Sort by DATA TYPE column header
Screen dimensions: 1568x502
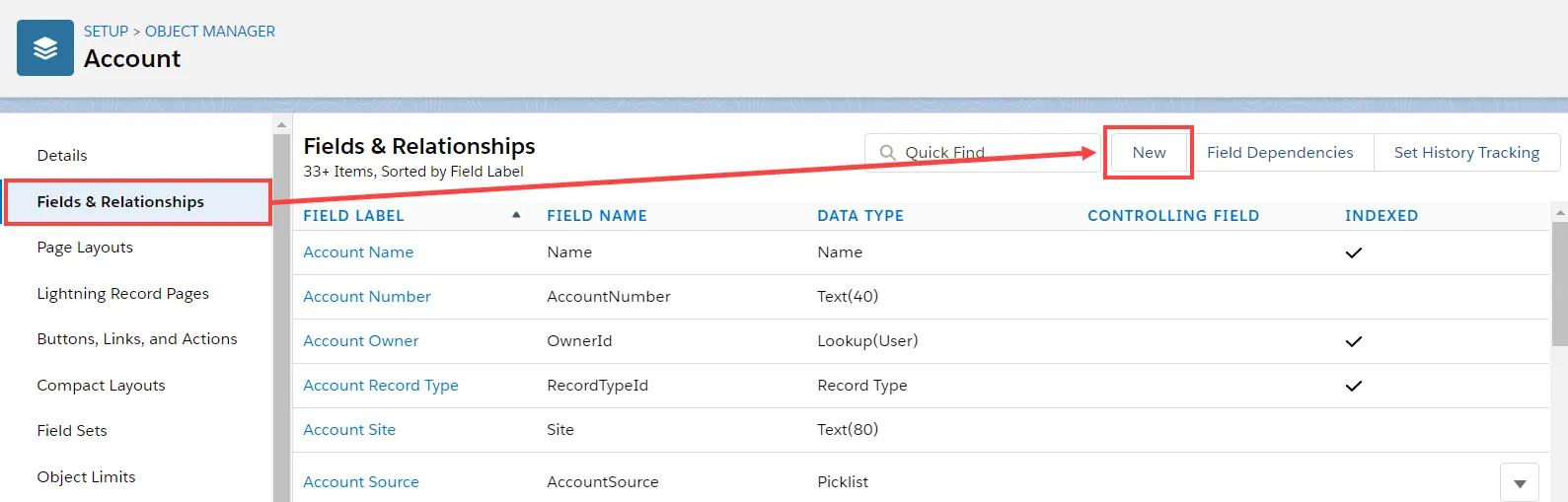[860, 216]
